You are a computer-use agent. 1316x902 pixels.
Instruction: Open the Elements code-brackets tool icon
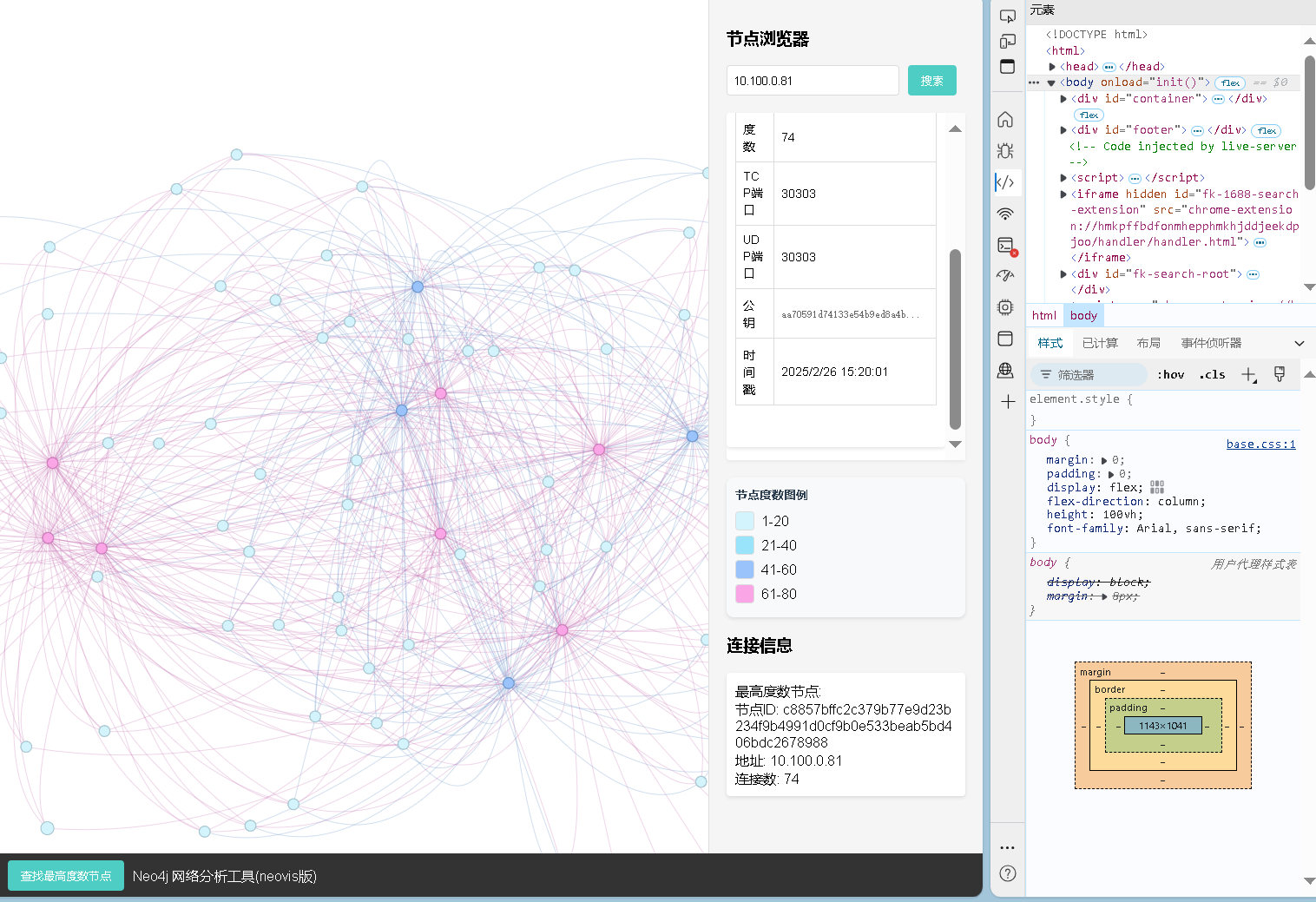pos(1005,182)
